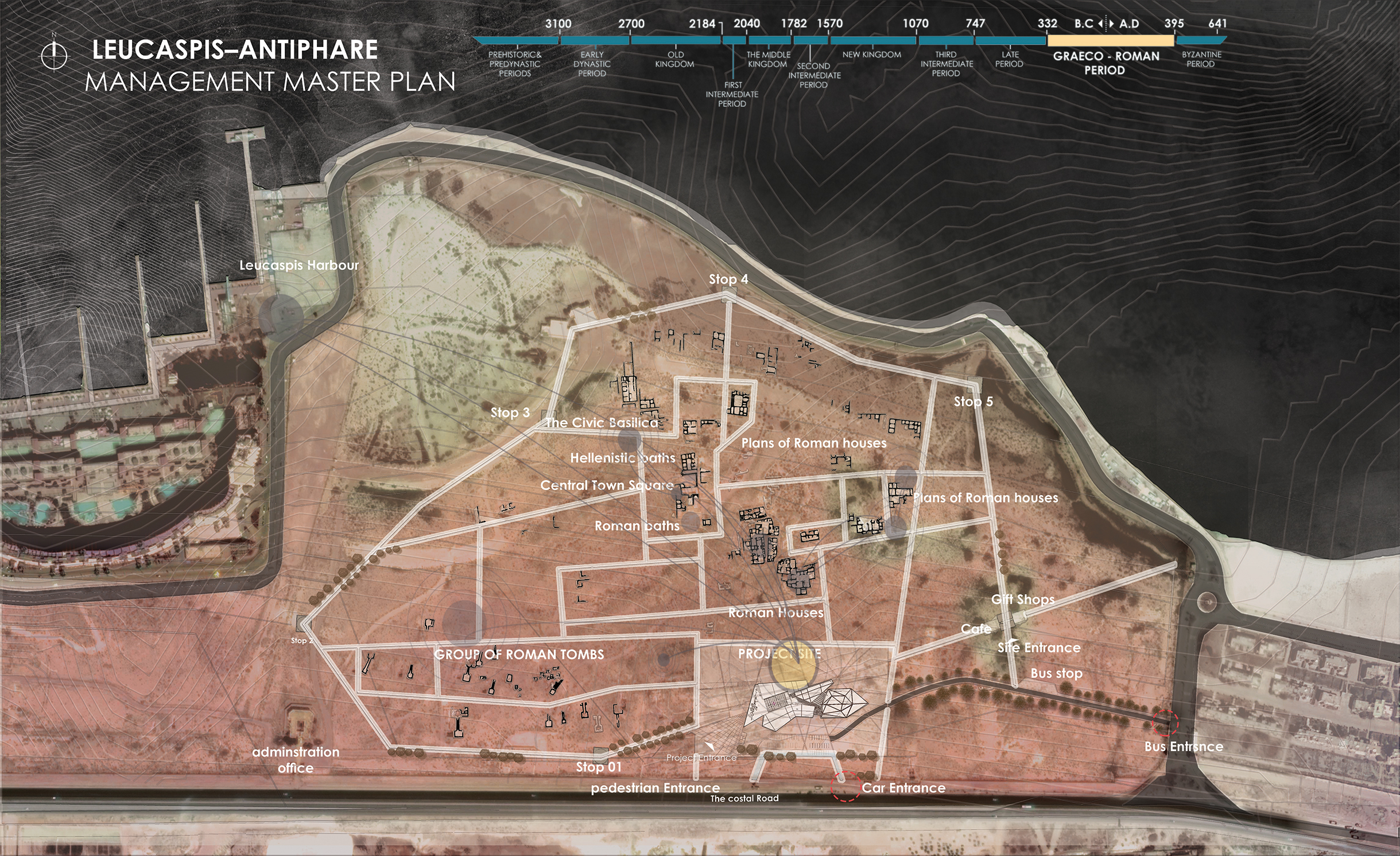Select the Graeco-Roman Period timeline bar
Screen dimensions: 1400x856
[1110, 41]
